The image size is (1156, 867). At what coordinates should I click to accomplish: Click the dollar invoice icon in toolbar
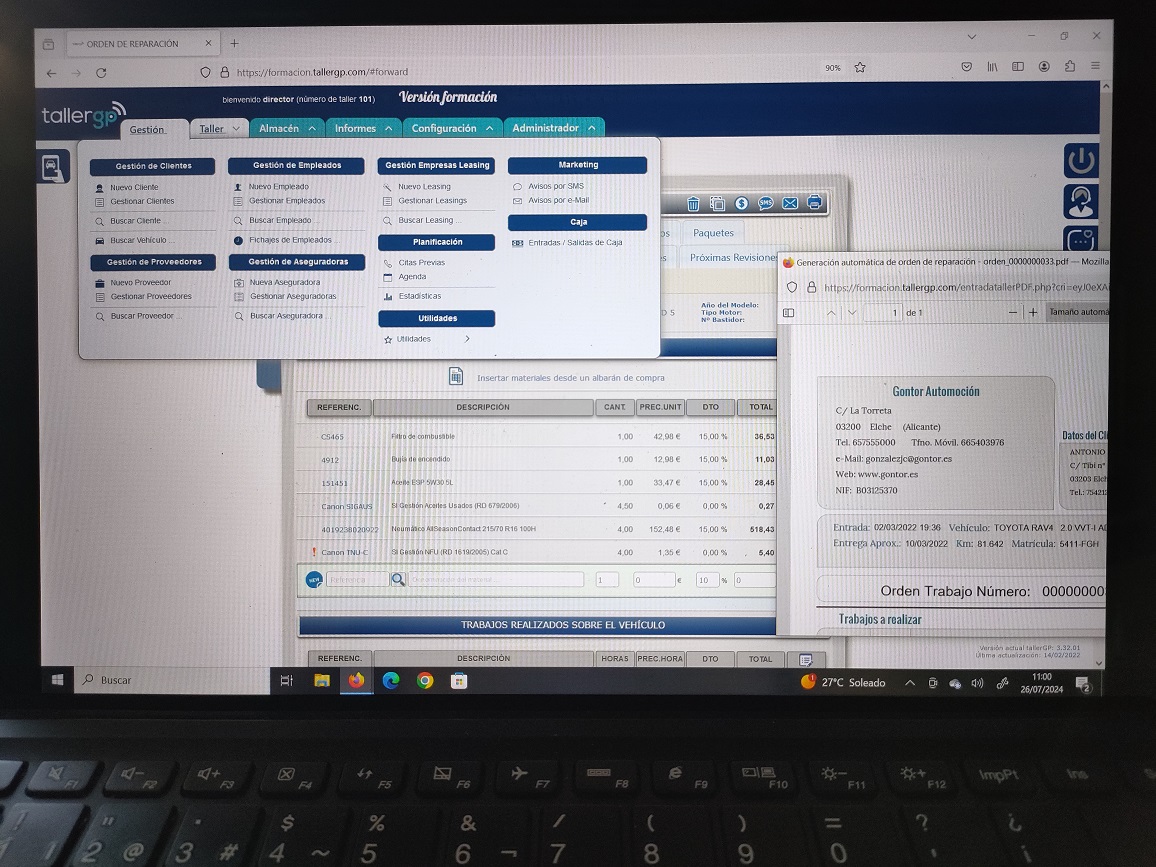(742, 203)
